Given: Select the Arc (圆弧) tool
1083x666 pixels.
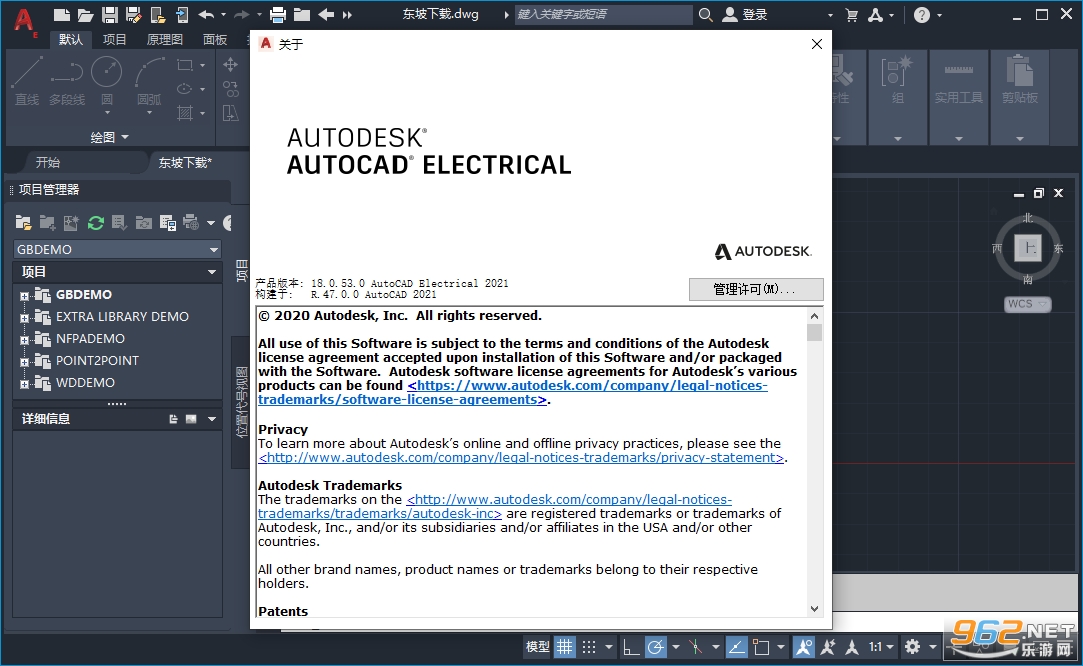Looking at the screenshot, I should [x=148, y=83].
